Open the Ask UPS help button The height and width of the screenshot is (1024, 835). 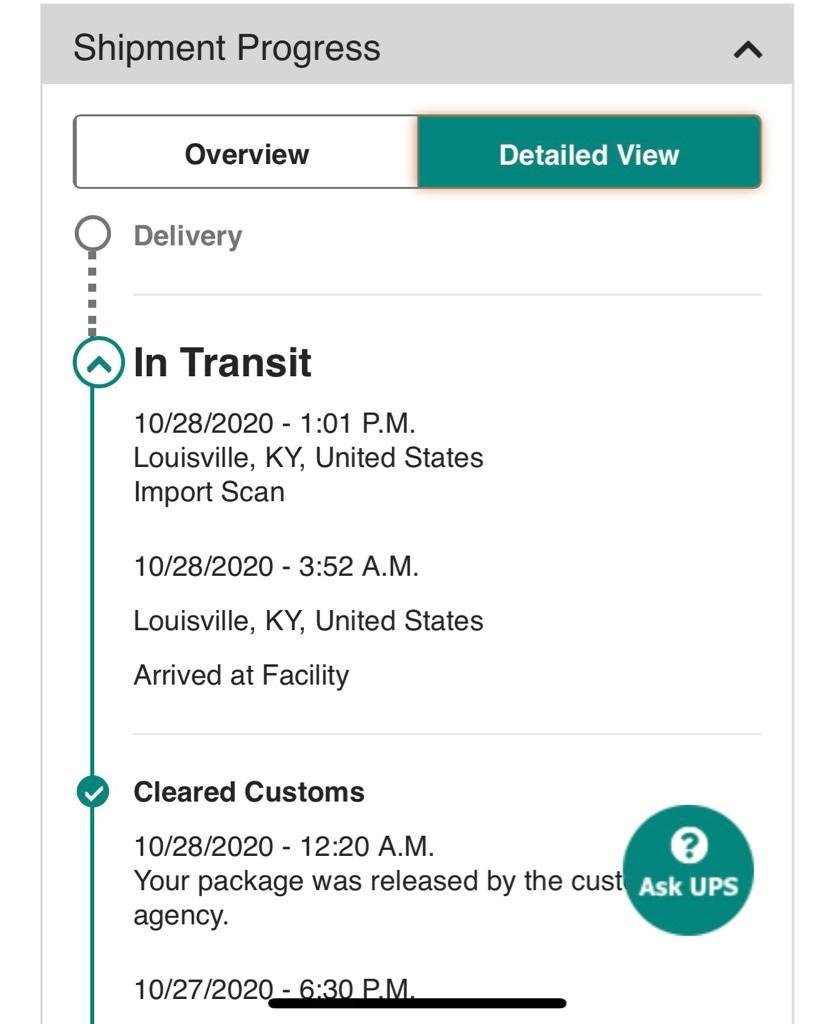point(688,870)
